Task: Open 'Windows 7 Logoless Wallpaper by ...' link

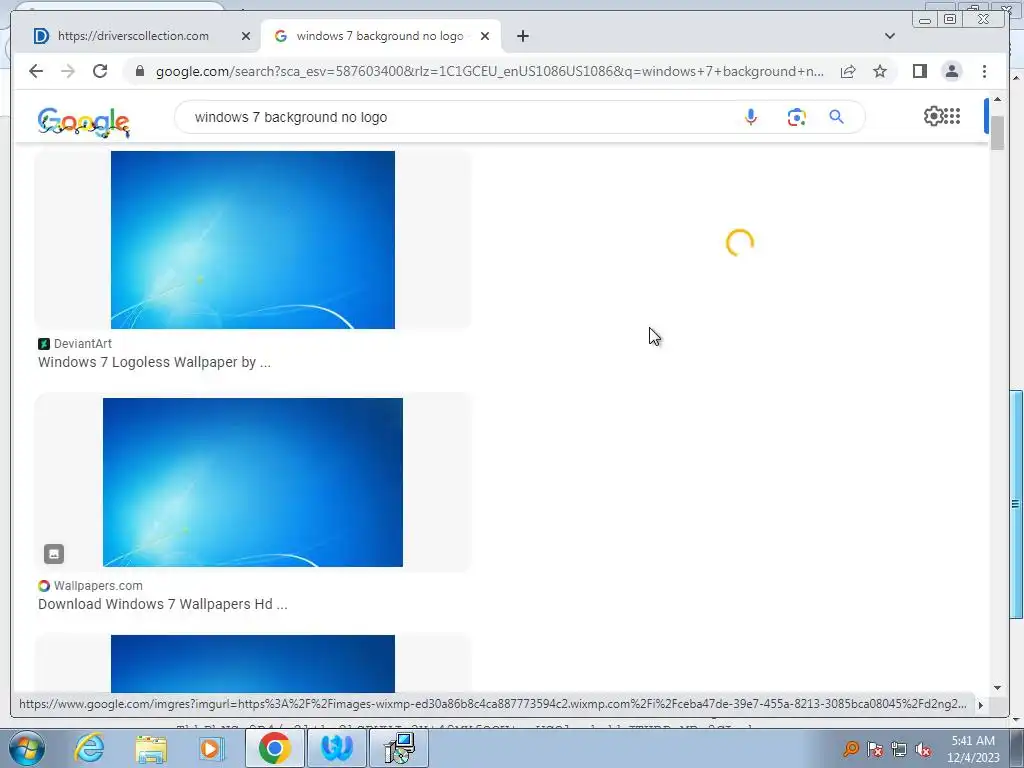Action: pyautogui.click(x=154, y=362)
